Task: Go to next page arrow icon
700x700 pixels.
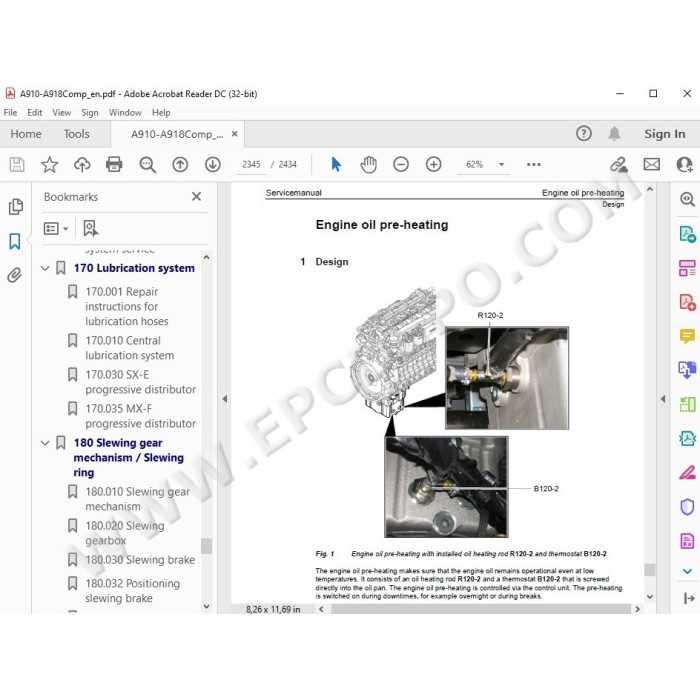Action: tap(212, 165)
